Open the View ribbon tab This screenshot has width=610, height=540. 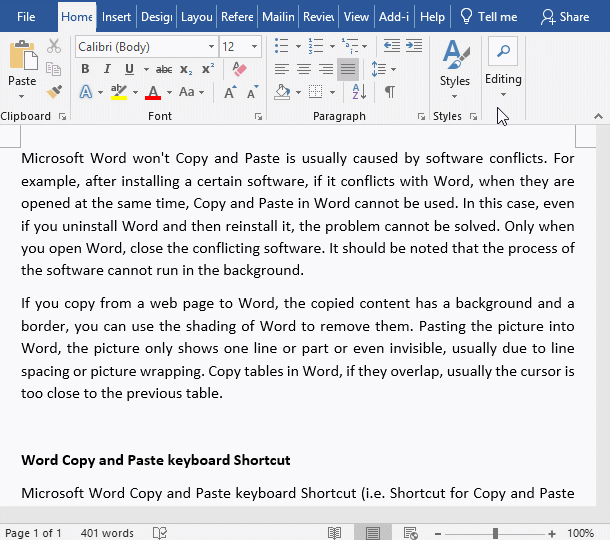(x=356, y=17)
